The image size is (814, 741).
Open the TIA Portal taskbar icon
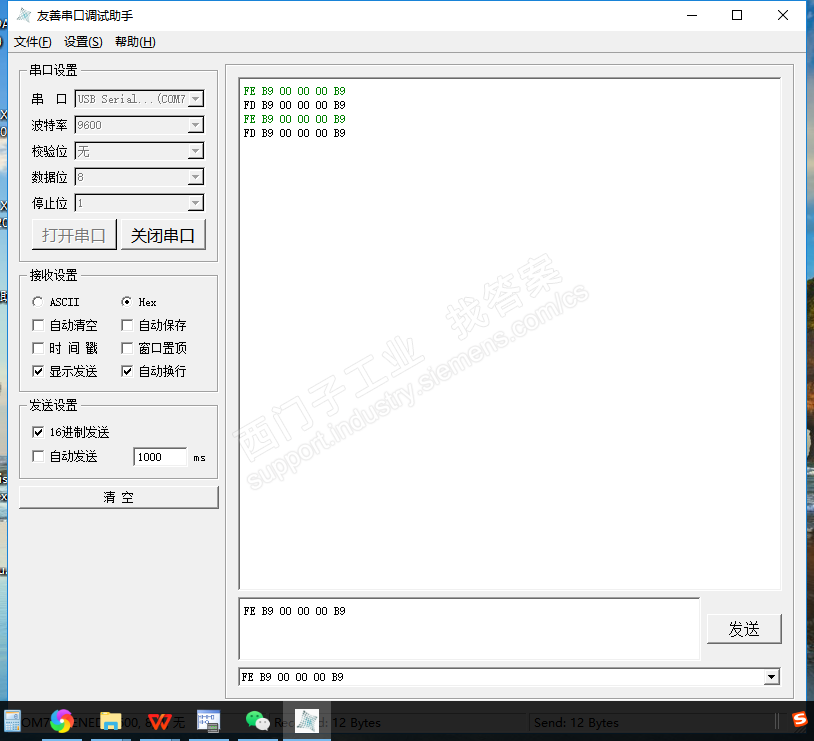(x=209, y=721)
